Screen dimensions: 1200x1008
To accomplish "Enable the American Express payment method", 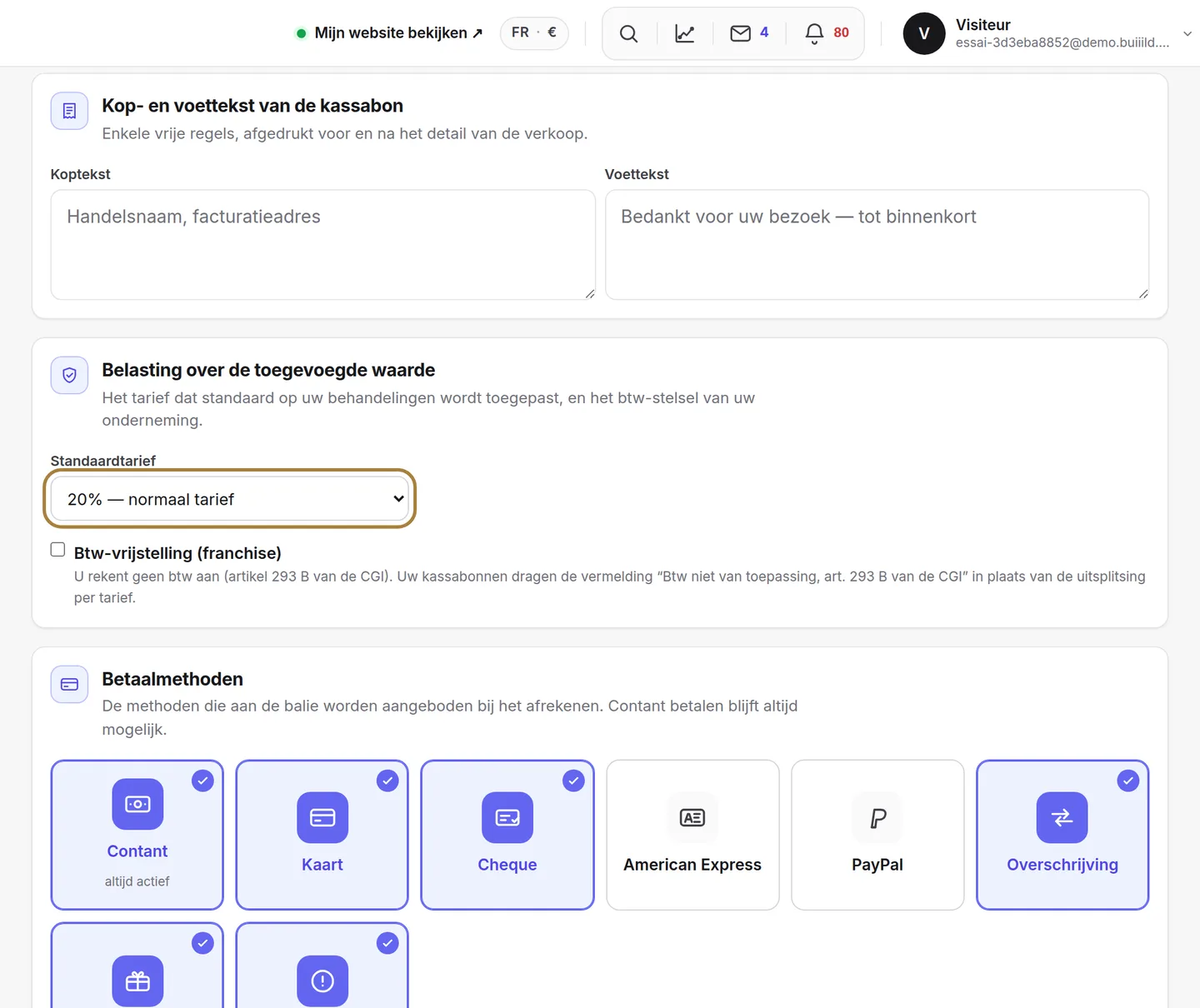I will pos(692,835).
